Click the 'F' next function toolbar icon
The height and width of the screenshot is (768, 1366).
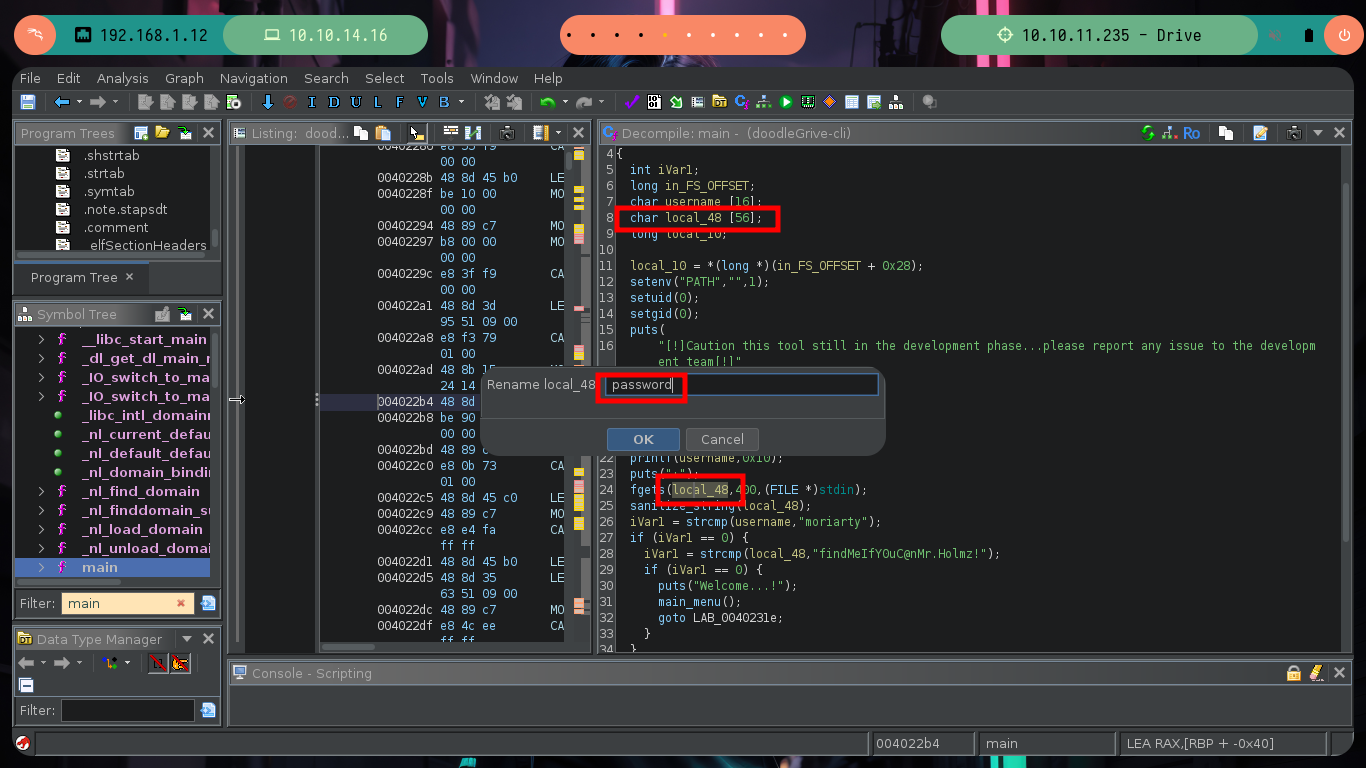tap(399, 102)
